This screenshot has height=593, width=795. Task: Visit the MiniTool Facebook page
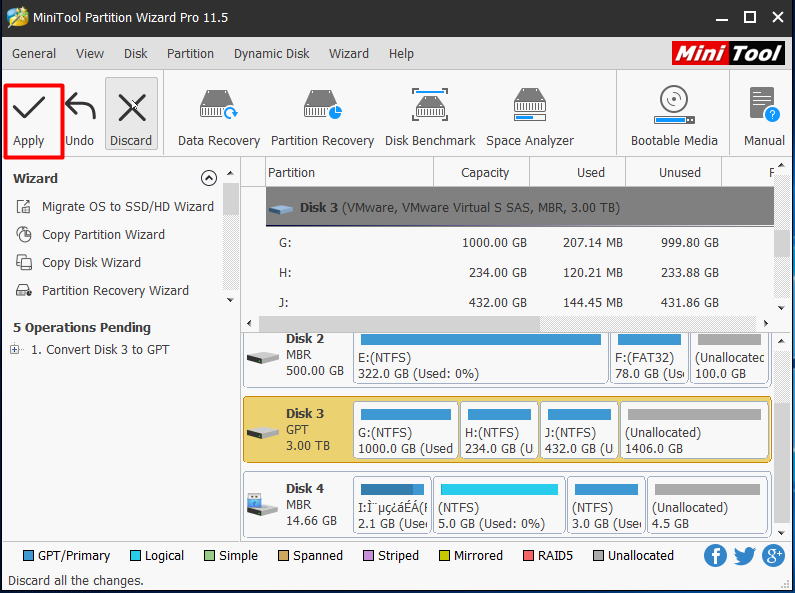[x=715, y=555]
